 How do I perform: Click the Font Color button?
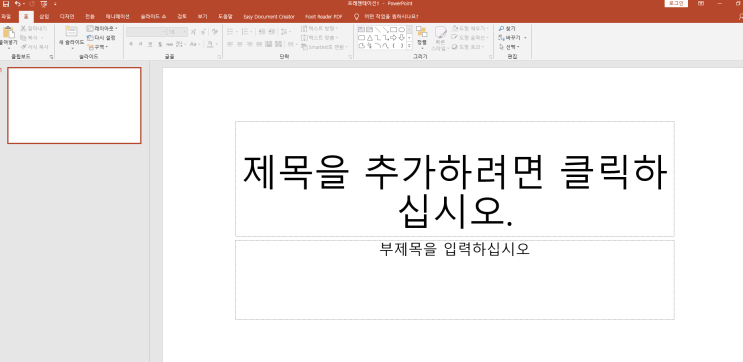(x=210, y=44)
